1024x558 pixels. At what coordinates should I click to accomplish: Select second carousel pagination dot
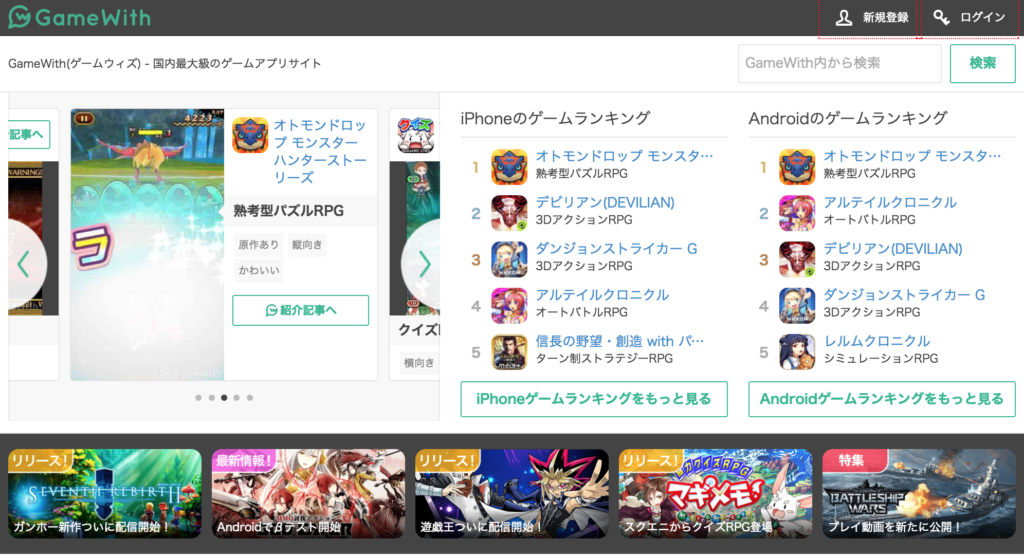tap(212, 397)
